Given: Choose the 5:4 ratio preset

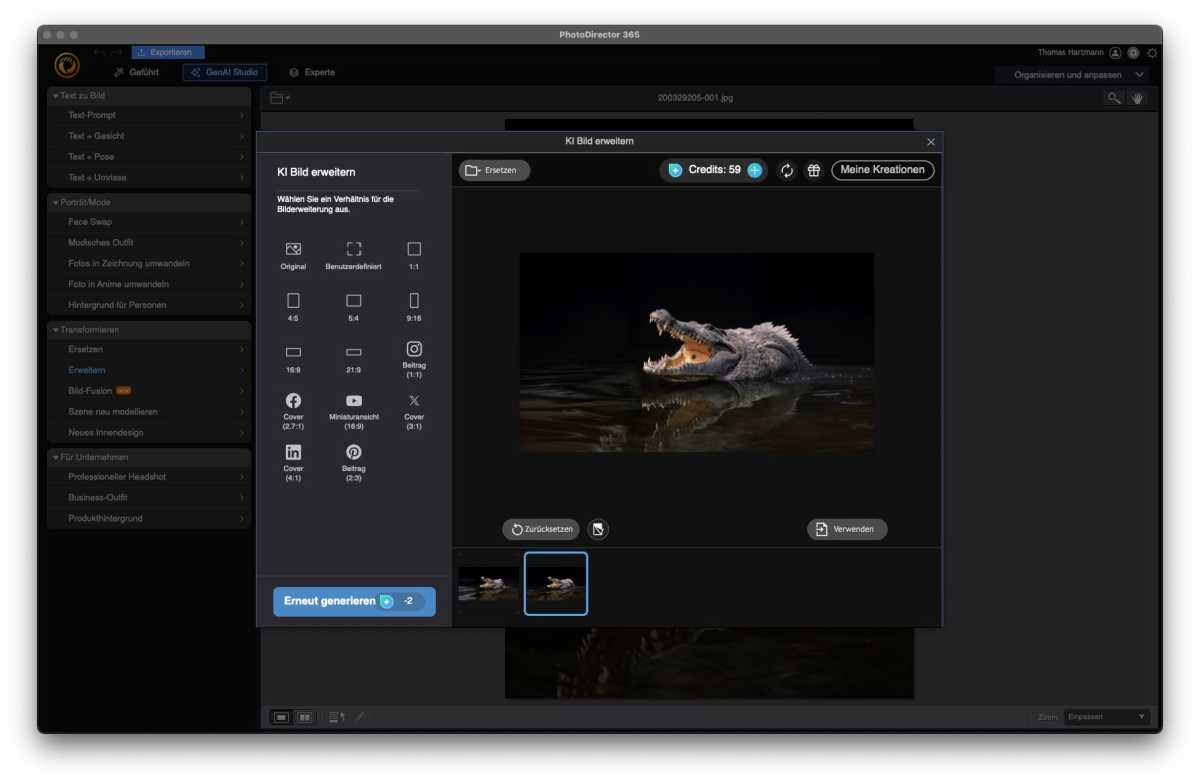Looking at the screenshot, I should 353,307.
